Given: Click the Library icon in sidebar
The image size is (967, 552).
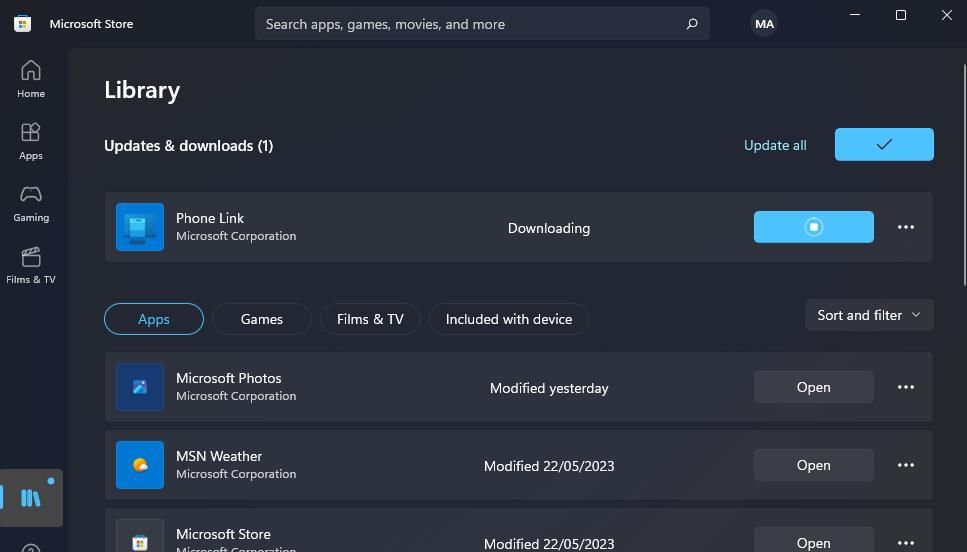Looking at the screenshot, I should (31, 497).
